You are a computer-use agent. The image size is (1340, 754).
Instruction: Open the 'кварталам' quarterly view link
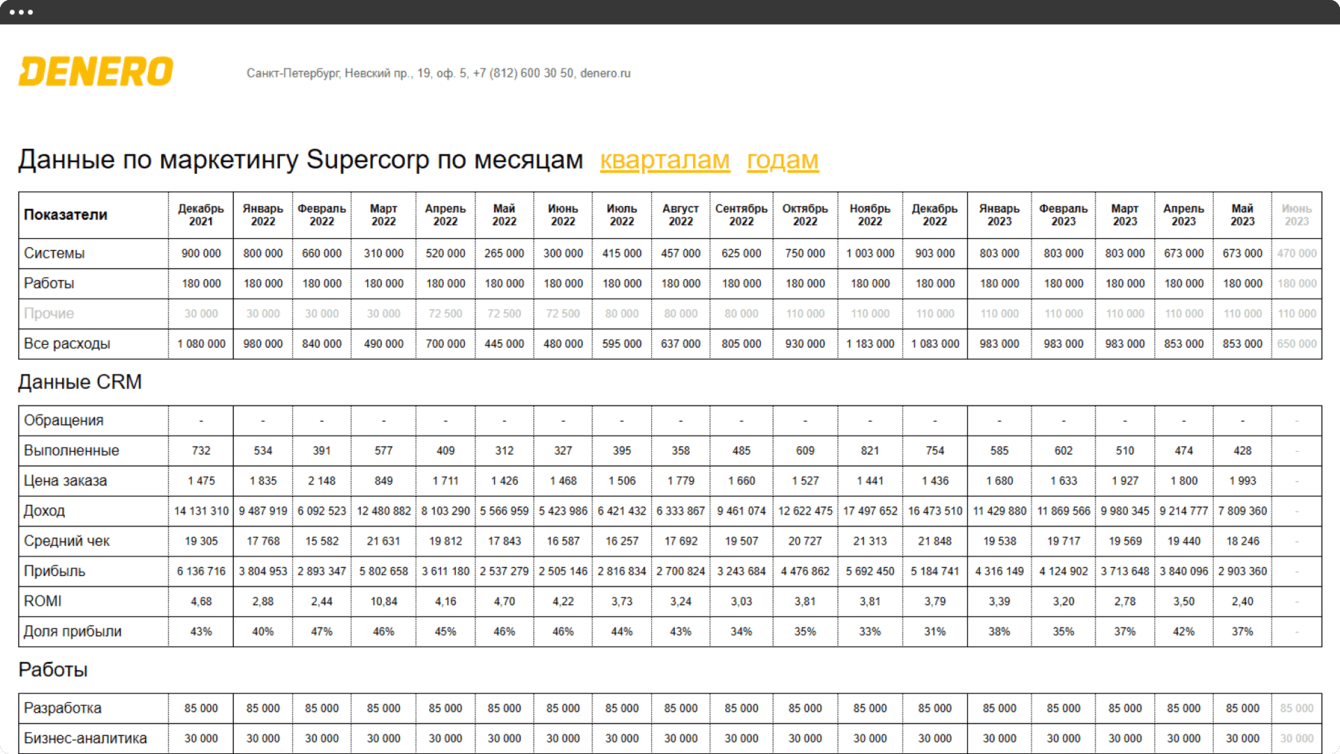coord(665,160)
